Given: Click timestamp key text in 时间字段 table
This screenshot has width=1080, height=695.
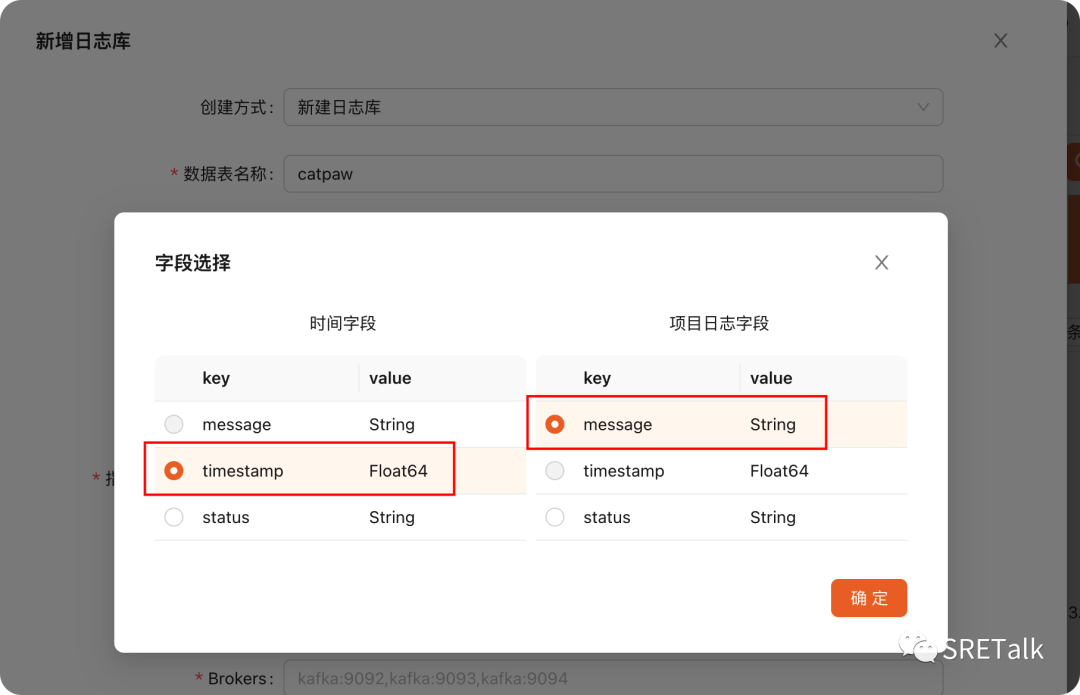Looking at the screenshot, I should coord(242,471).
